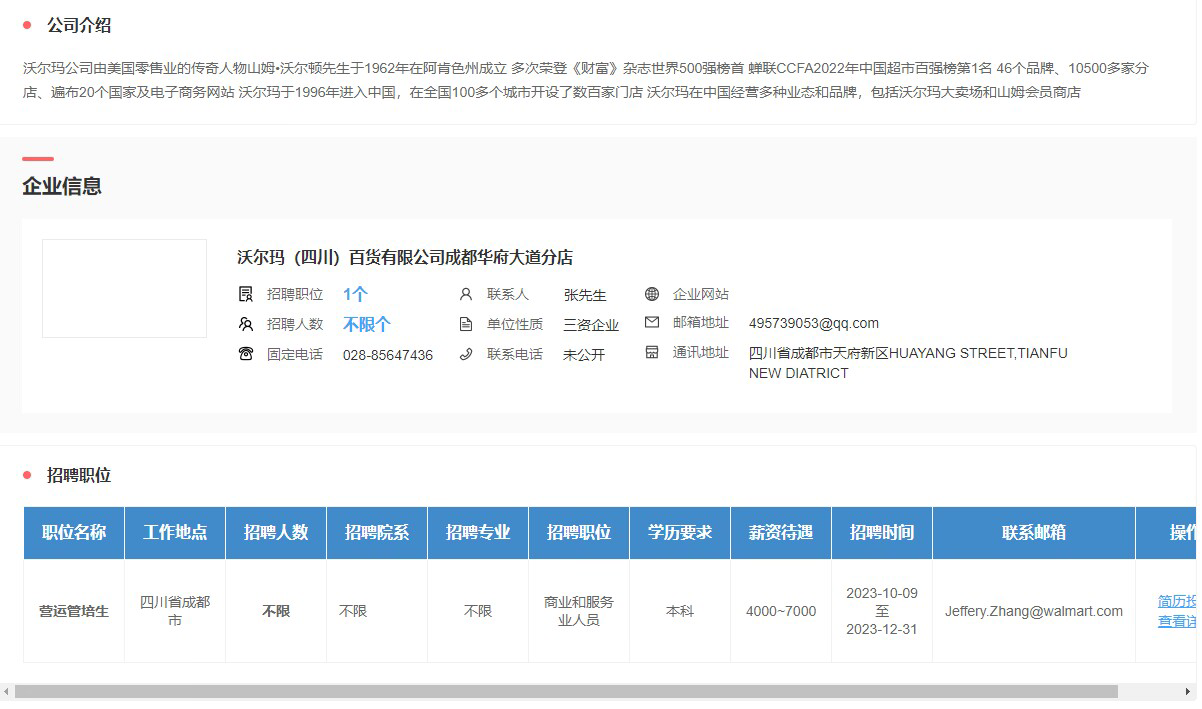Click the 通讯地址 building icon
The width and height of the screenshot is (1202, 709).
click(x=652, y=353)
